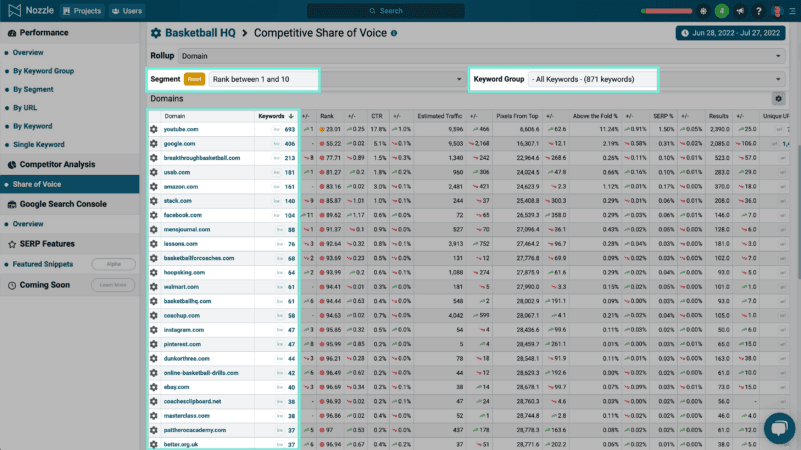Sort by the Domain column header
This screenshot has height=450, width=801.
point(175,116)
